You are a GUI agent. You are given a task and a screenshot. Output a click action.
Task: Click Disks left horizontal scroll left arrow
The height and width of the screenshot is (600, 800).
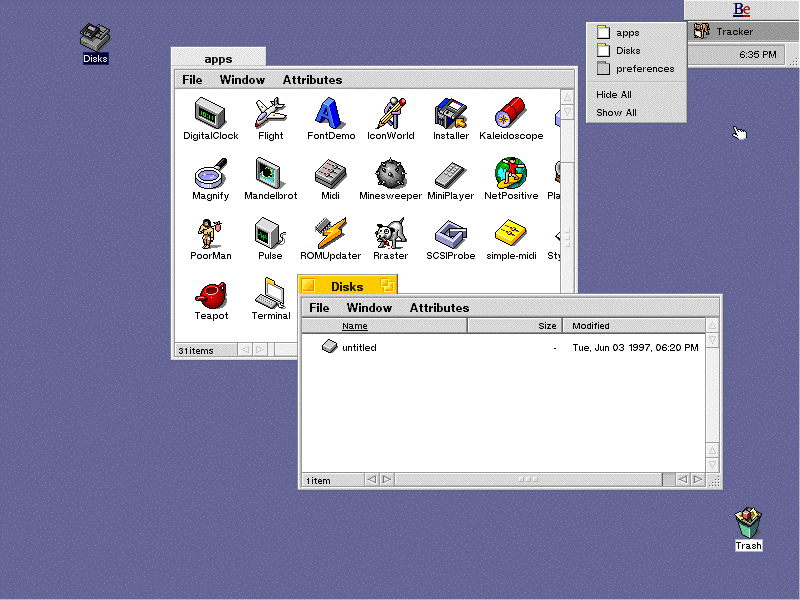tap(372, 480)
